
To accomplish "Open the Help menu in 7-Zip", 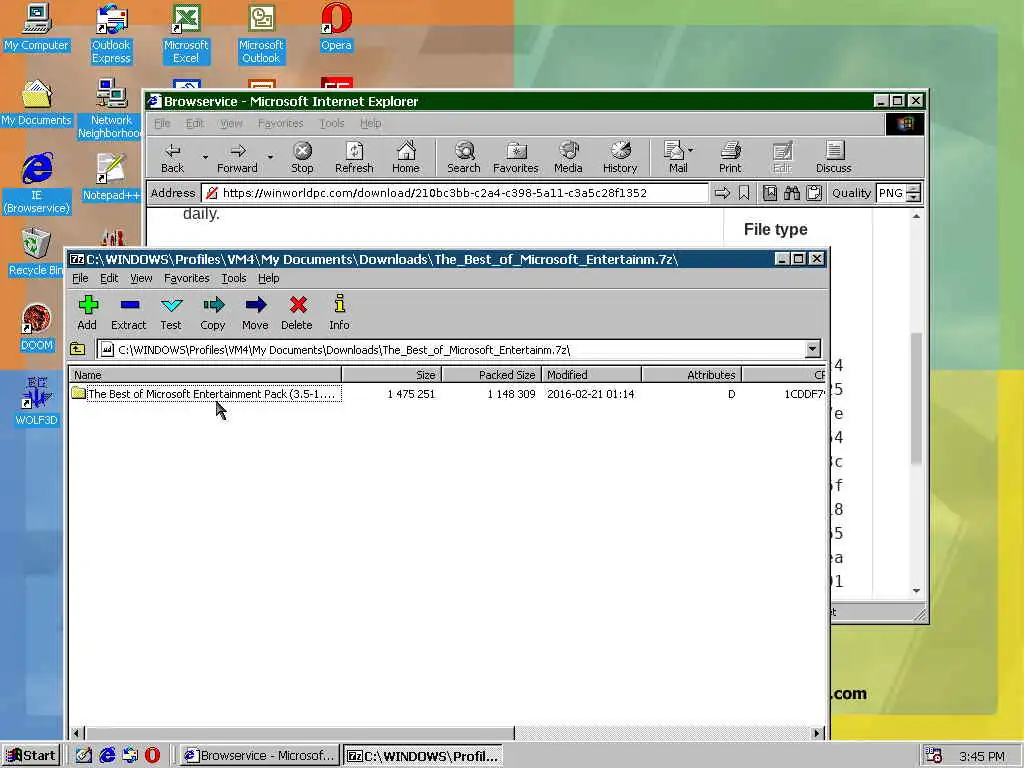I will (x=268, y=278).
